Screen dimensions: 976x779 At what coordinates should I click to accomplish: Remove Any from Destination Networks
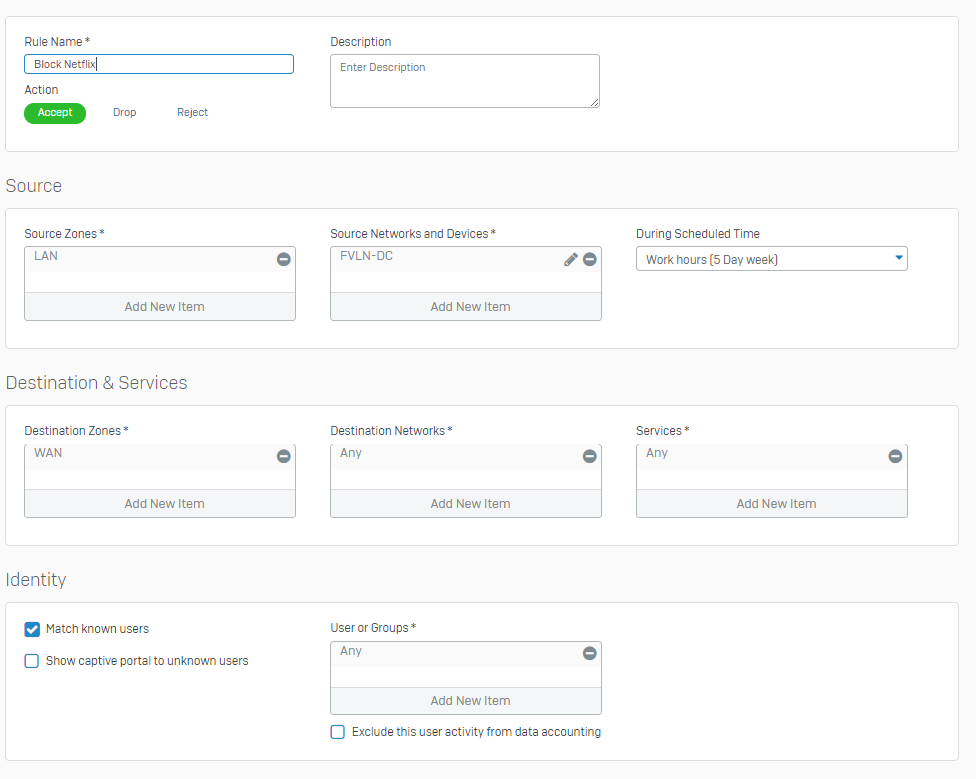coord(589,456)
